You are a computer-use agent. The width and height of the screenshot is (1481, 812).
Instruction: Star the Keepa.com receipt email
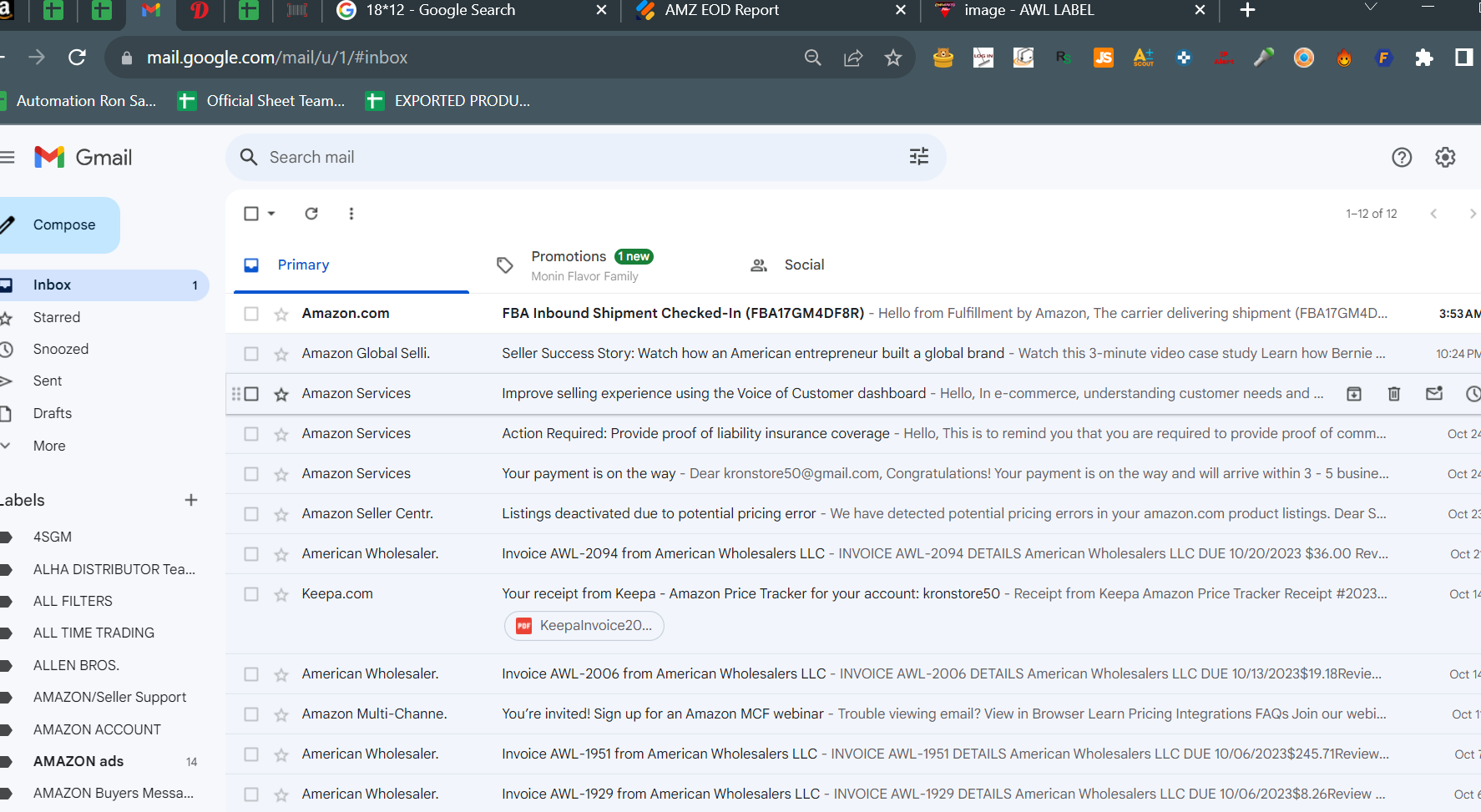point(281,594)
